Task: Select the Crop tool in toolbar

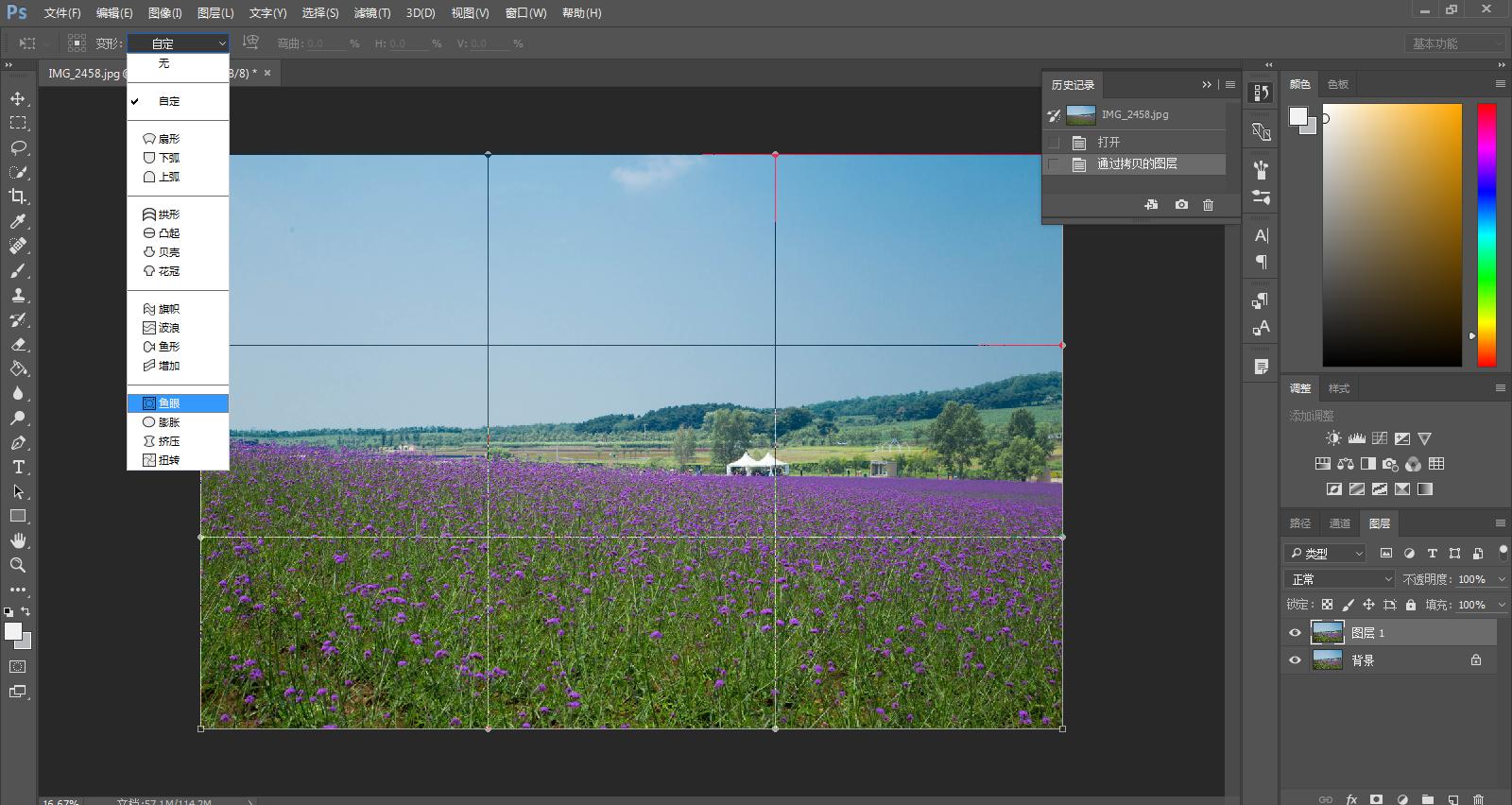Action: [x=18, y=197]
